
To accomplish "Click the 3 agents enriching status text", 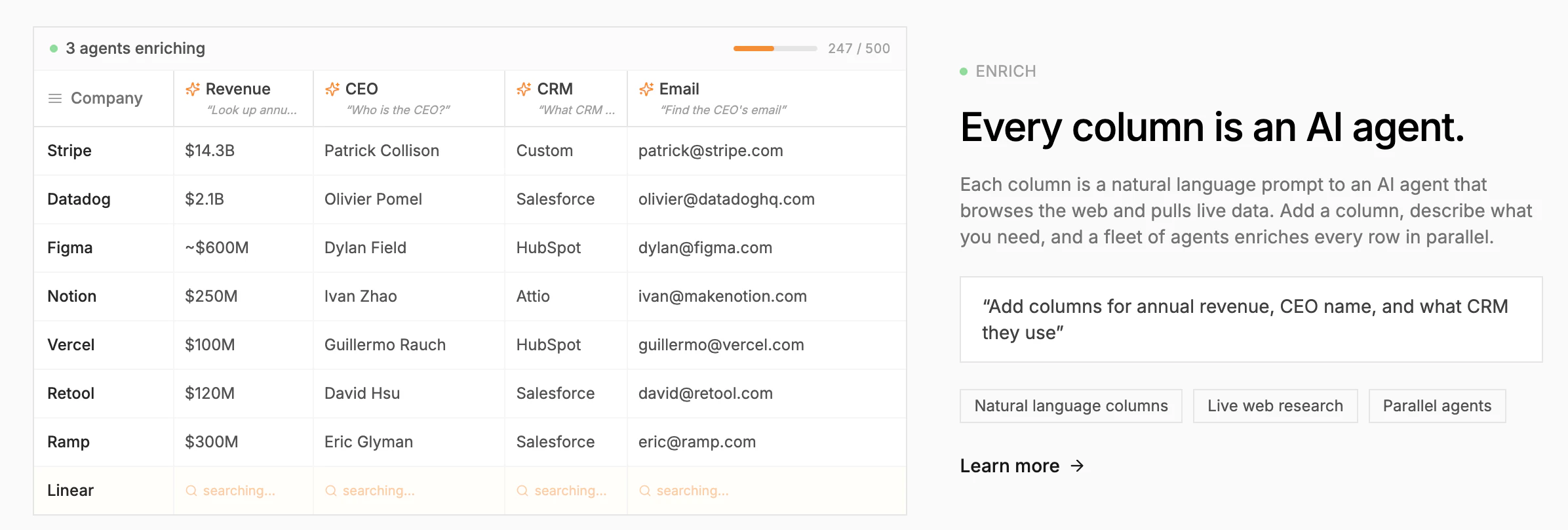I will [136, 49].
